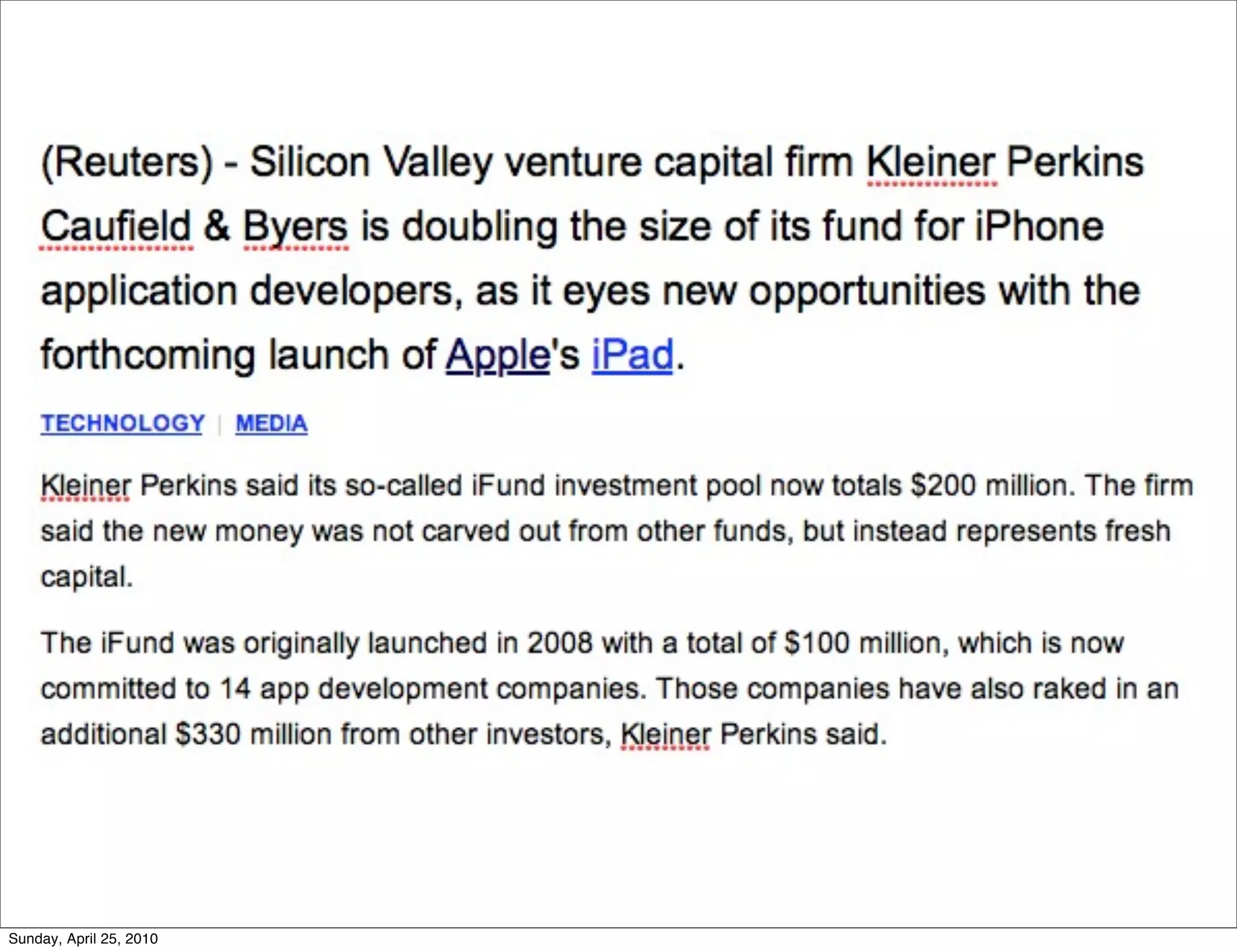Select the underlined word Byers
Viewport: 1237px width, 952px height.
(x=295, y=227)
